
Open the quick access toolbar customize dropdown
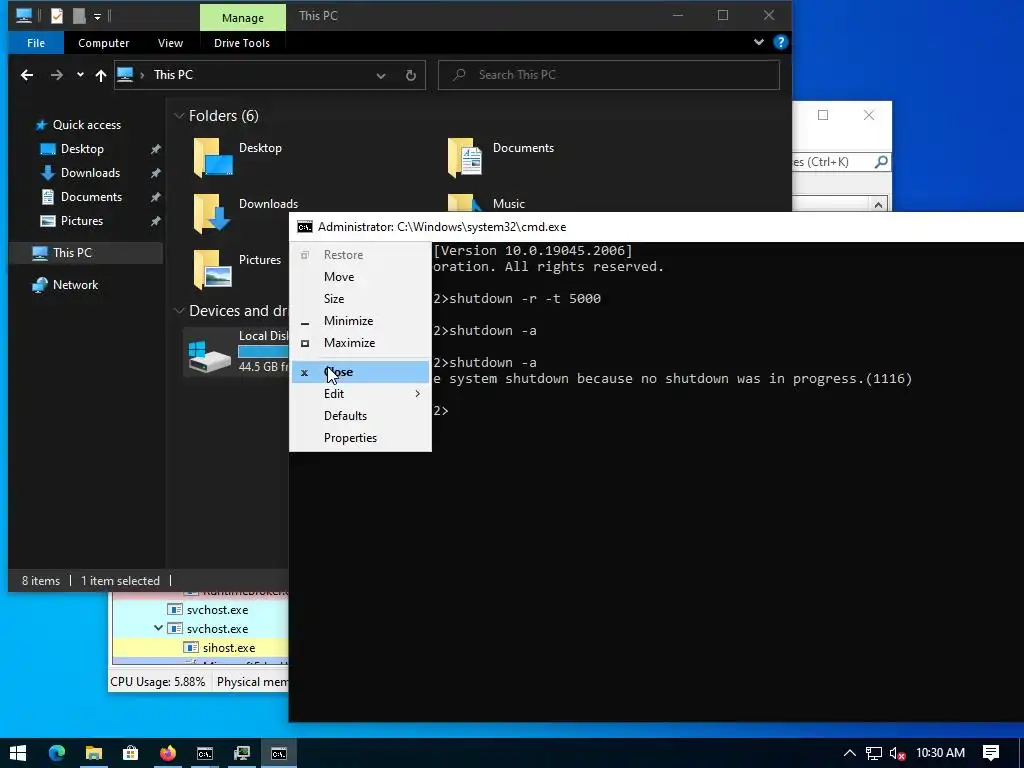[97, 16]
